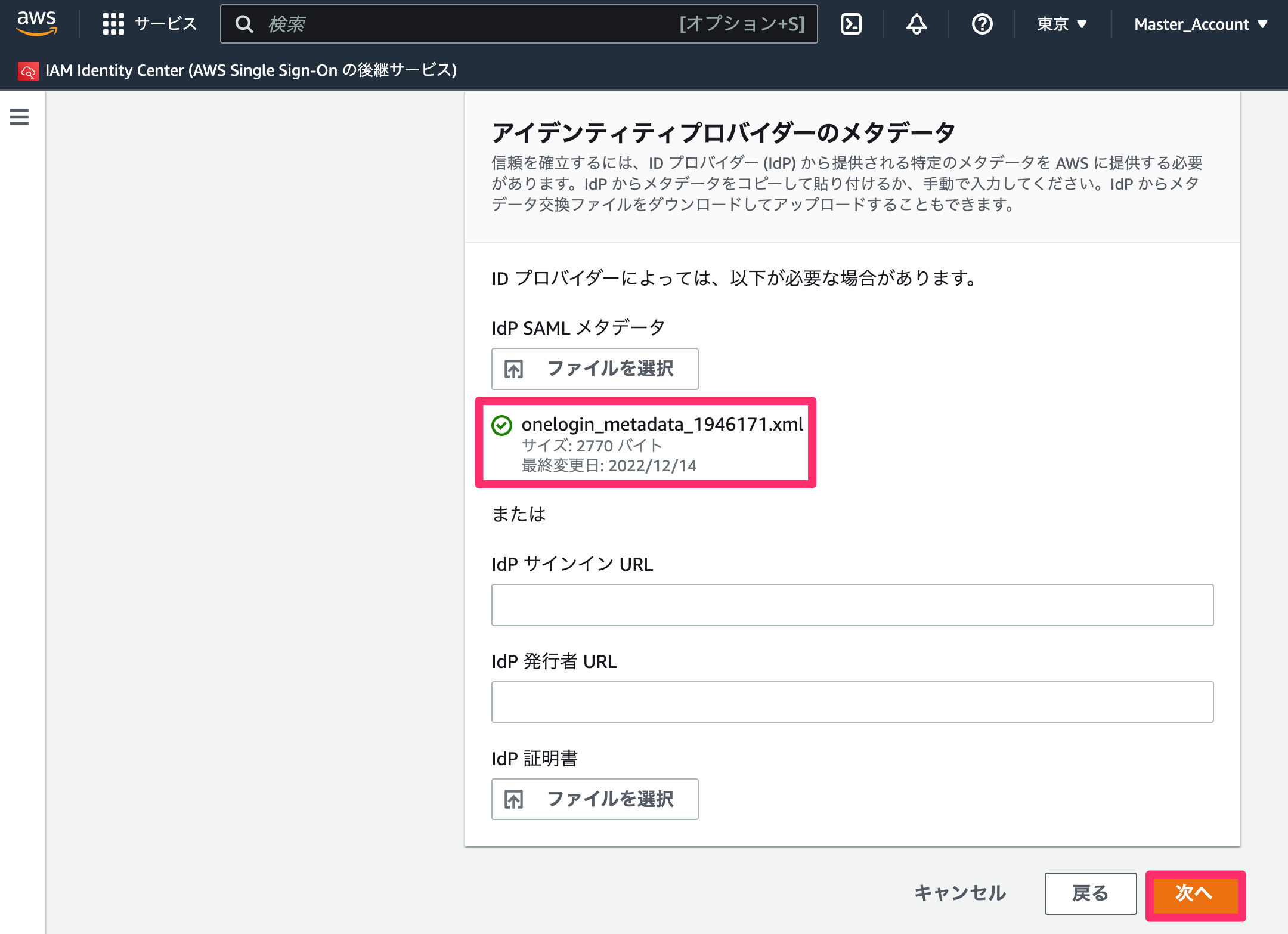Click the サービス label in navbar

(166, 24)
